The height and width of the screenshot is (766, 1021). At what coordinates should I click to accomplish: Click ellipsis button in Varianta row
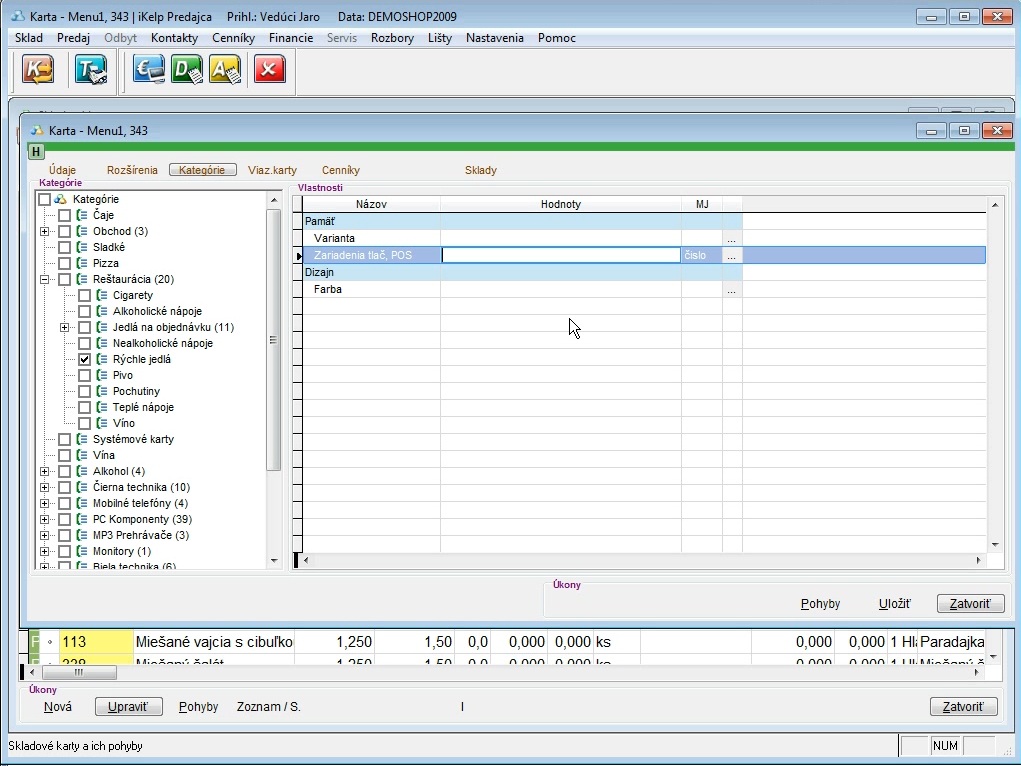pos(732,239)
